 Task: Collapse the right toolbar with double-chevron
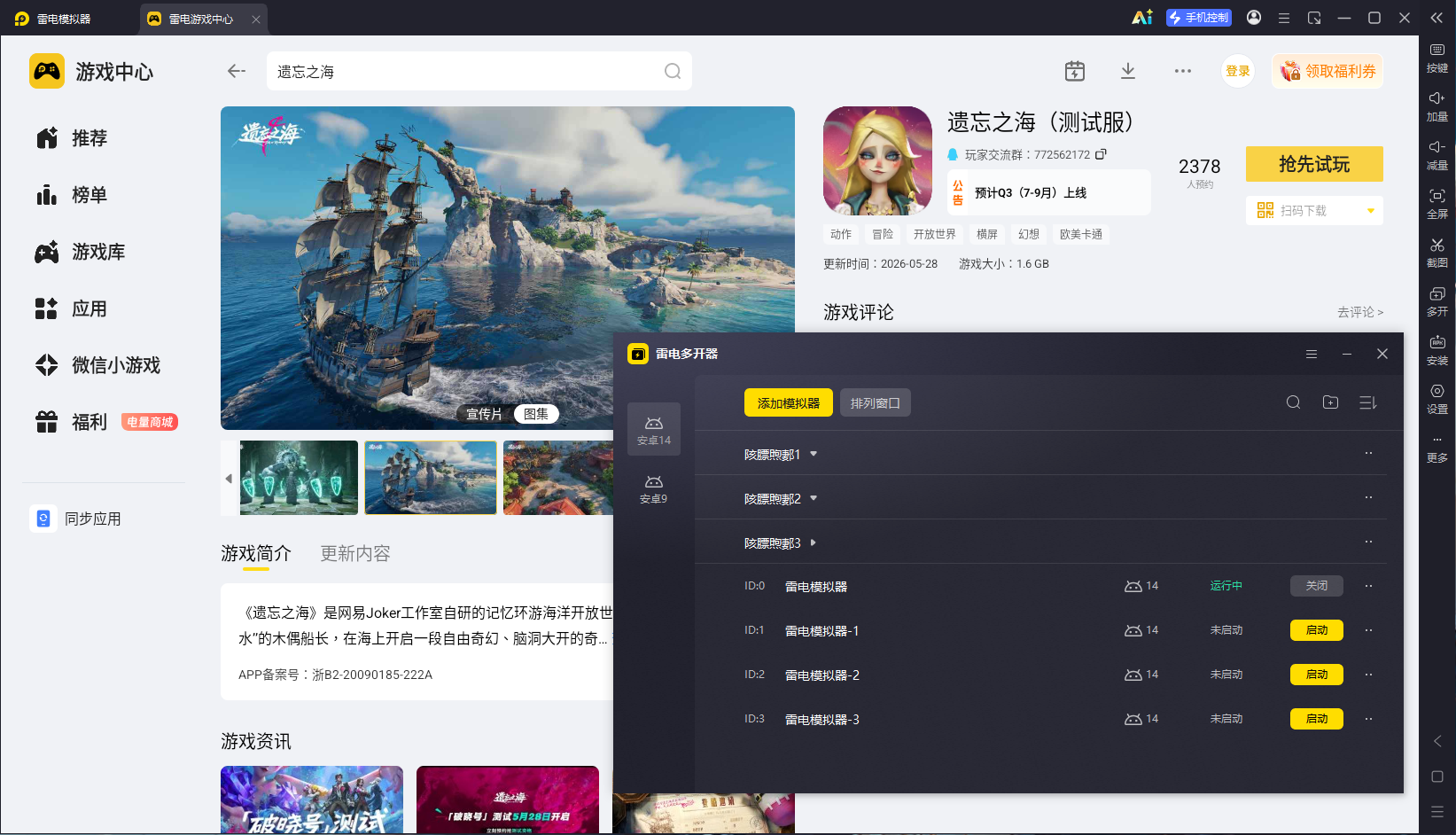[x=1437, y=18]
